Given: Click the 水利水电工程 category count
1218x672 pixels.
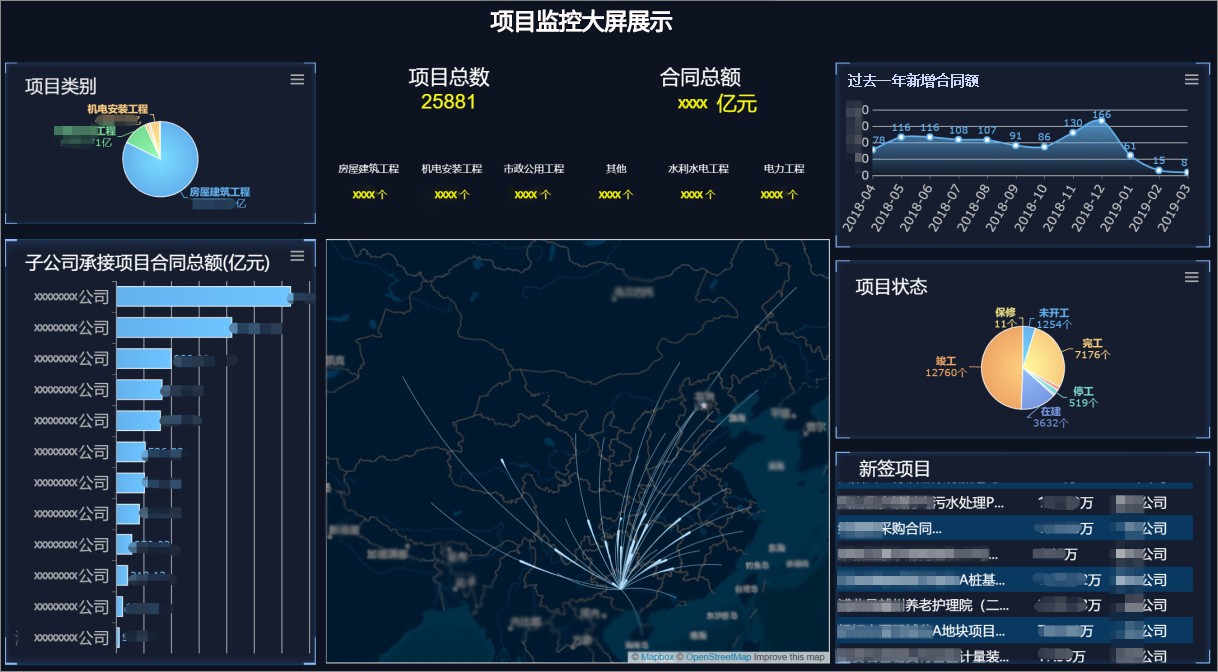Looking at the screenshot, I should (x=698, y=195).
